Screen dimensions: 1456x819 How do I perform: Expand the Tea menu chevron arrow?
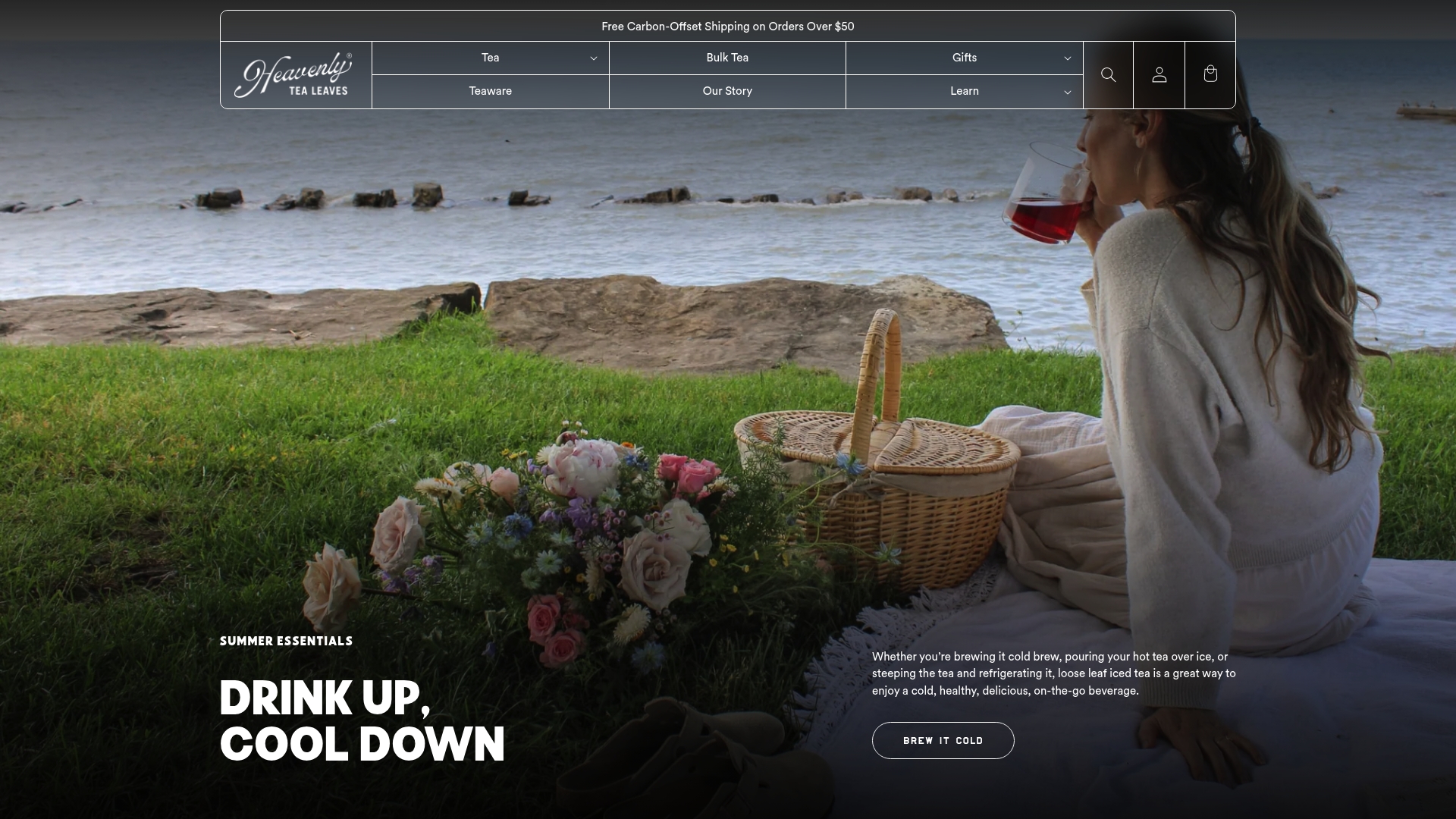(x=594, y=58)
